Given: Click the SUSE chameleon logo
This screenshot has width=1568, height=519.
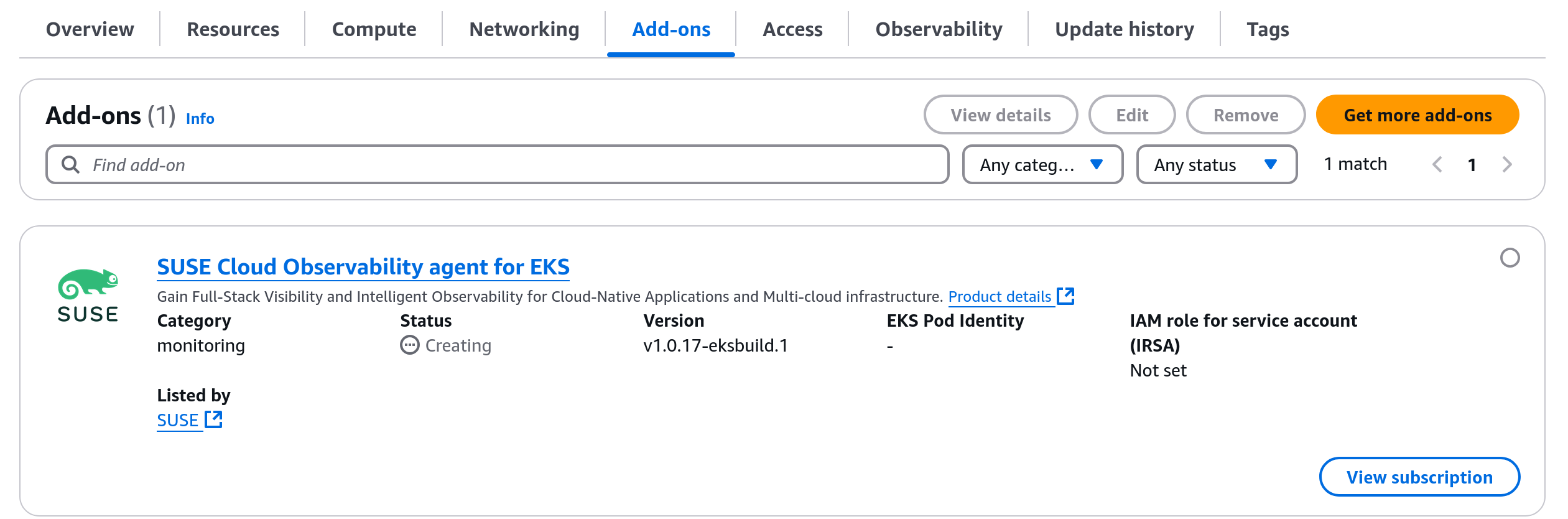Looking at the screenshot, I should tap(88, 296).
